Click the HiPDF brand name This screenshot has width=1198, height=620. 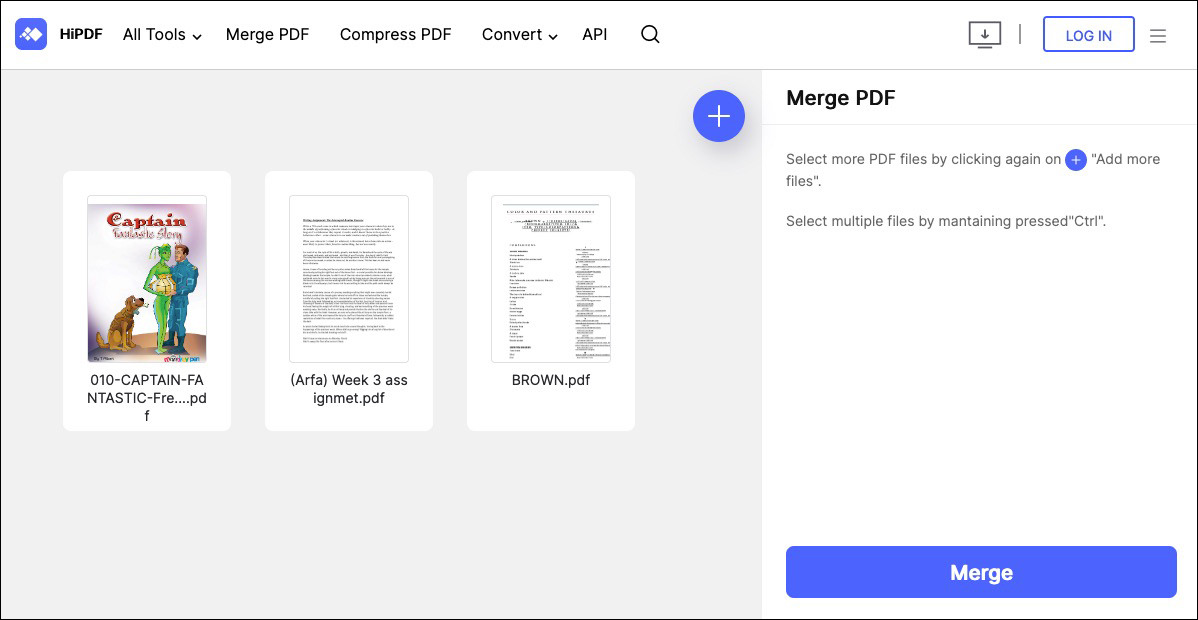[x=81, y=35]
